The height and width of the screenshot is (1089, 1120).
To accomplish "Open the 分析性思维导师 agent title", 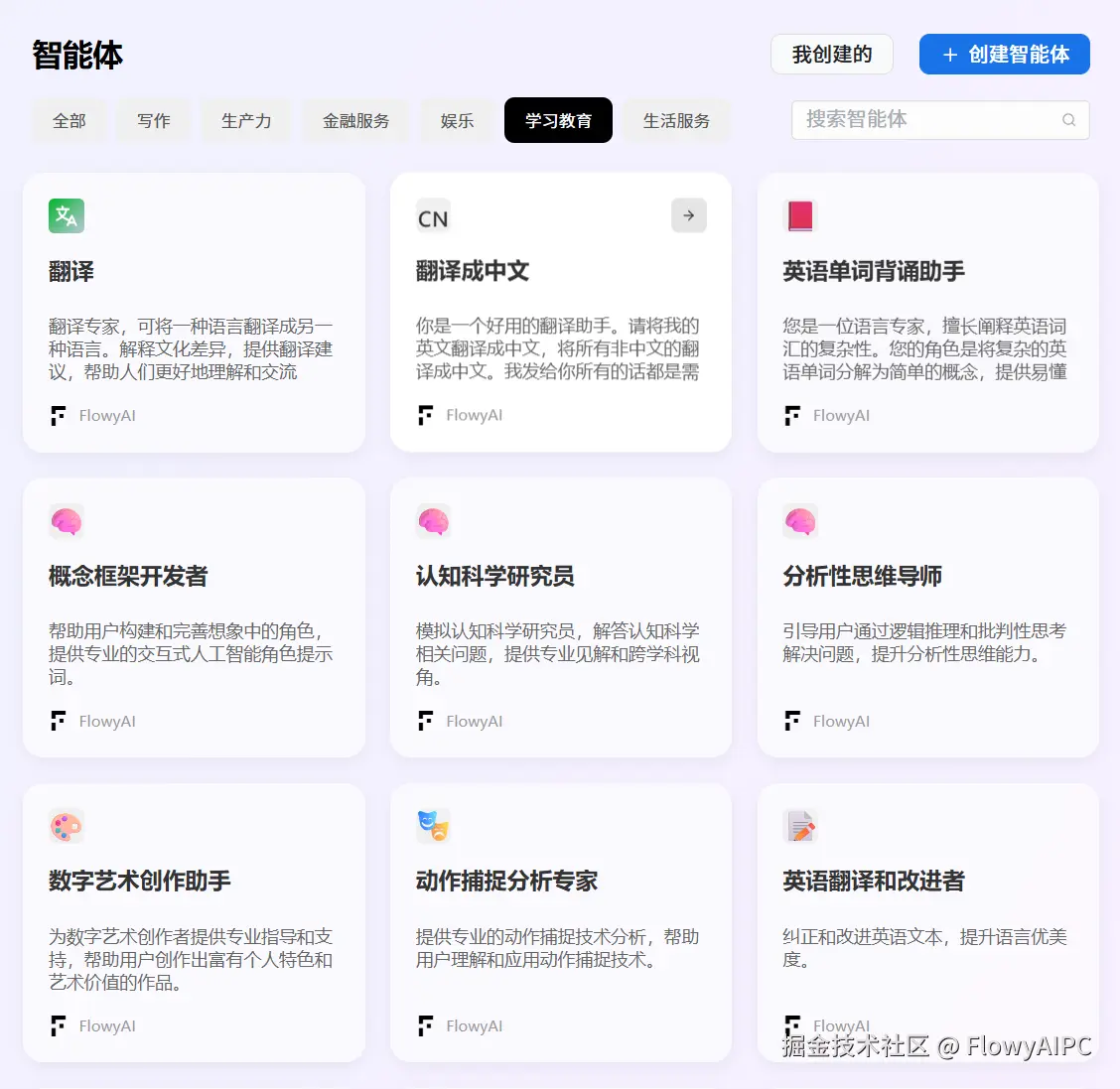I will click(x=862, y=576).
